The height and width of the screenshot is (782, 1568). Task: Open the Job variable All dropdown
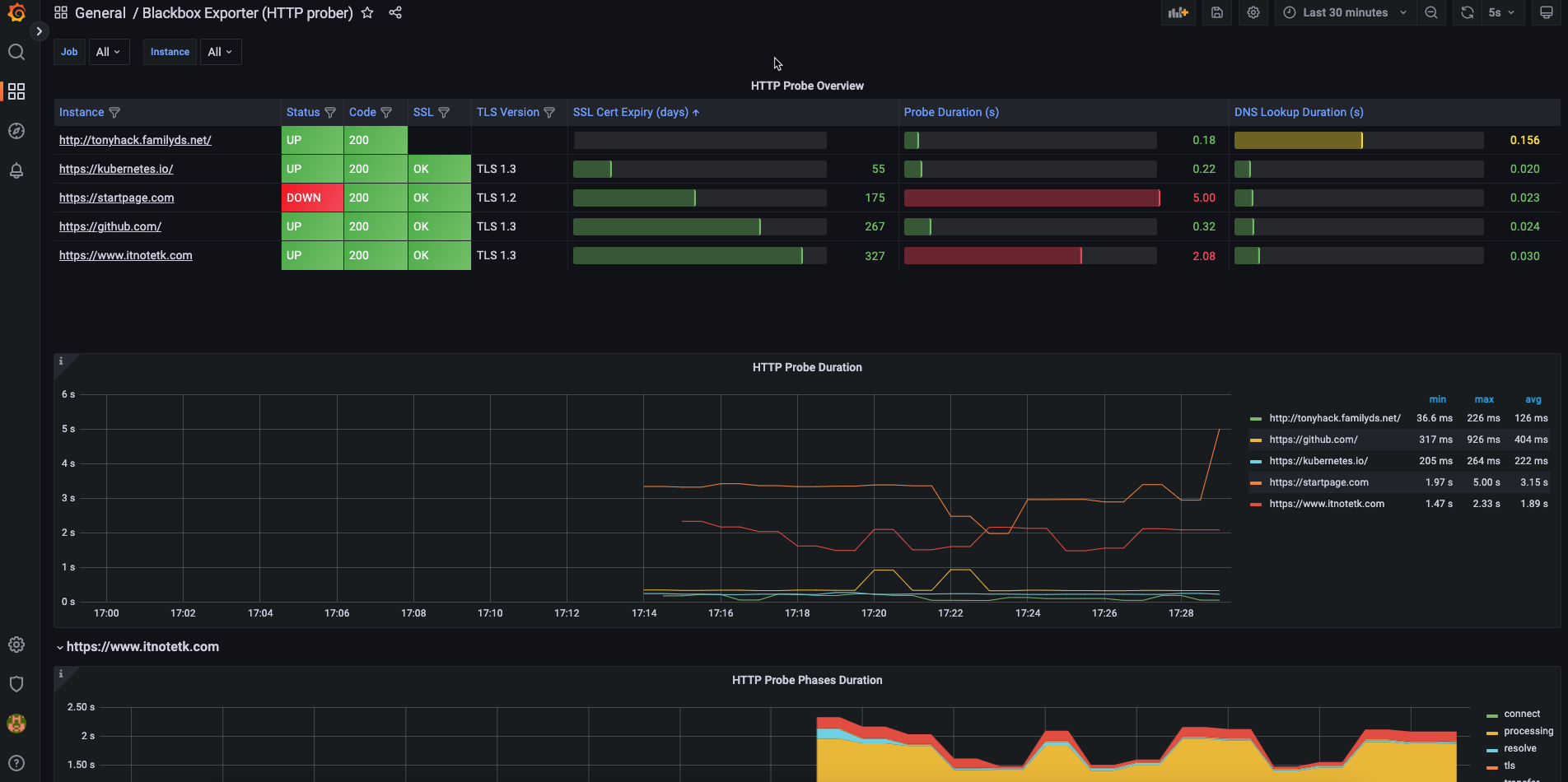click(x=109, y=52)
